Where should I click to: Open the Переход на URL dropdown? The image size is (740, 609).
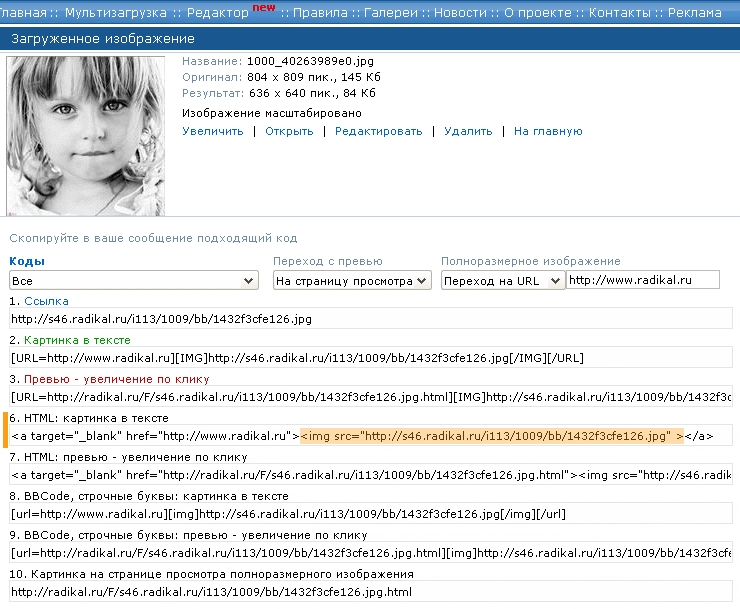[x=502, y=281]
